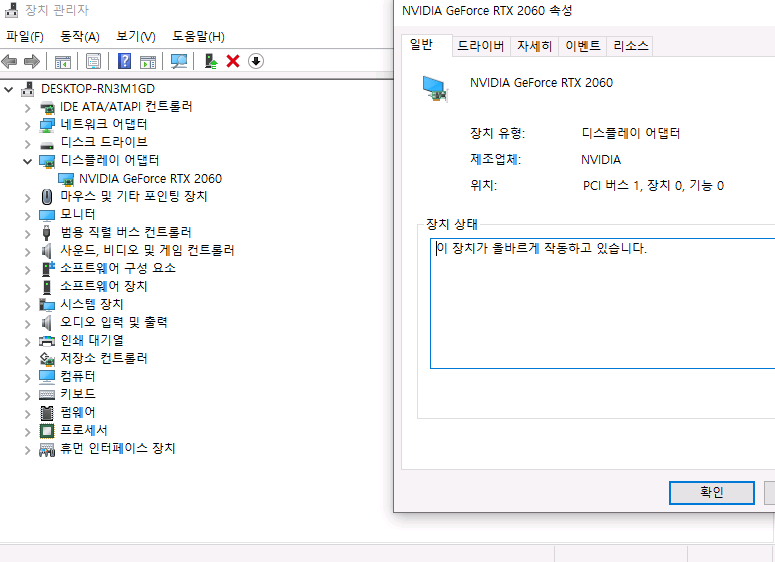The image size is (775, 562).
Task: Click the speaker icon for 오디오 입력
Action: coord(46,323)
